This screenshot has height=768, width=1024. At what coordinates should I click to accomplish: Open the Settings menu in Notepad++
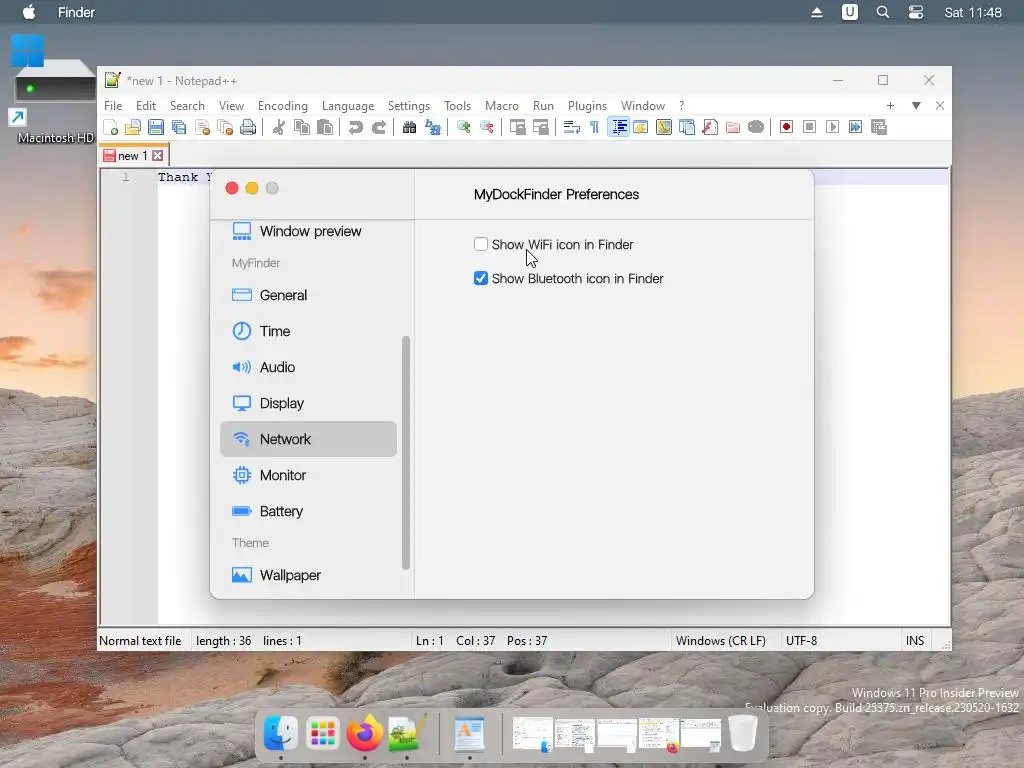coord(409,106)
